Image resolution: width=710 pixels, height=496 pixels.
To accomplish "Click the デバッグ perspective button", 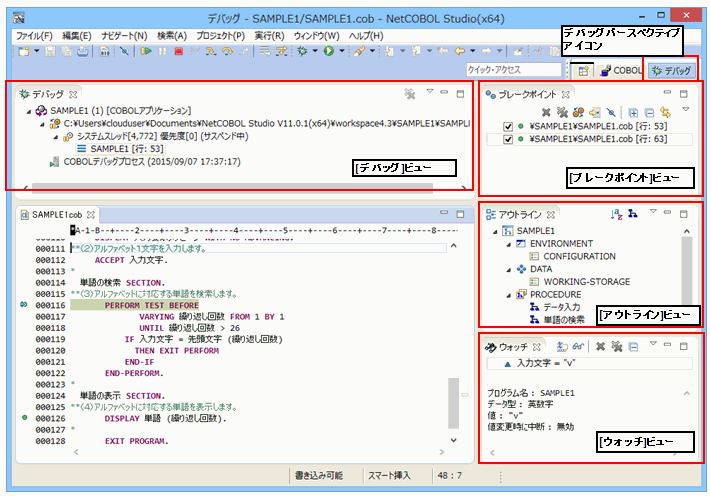I will (672, 71).
